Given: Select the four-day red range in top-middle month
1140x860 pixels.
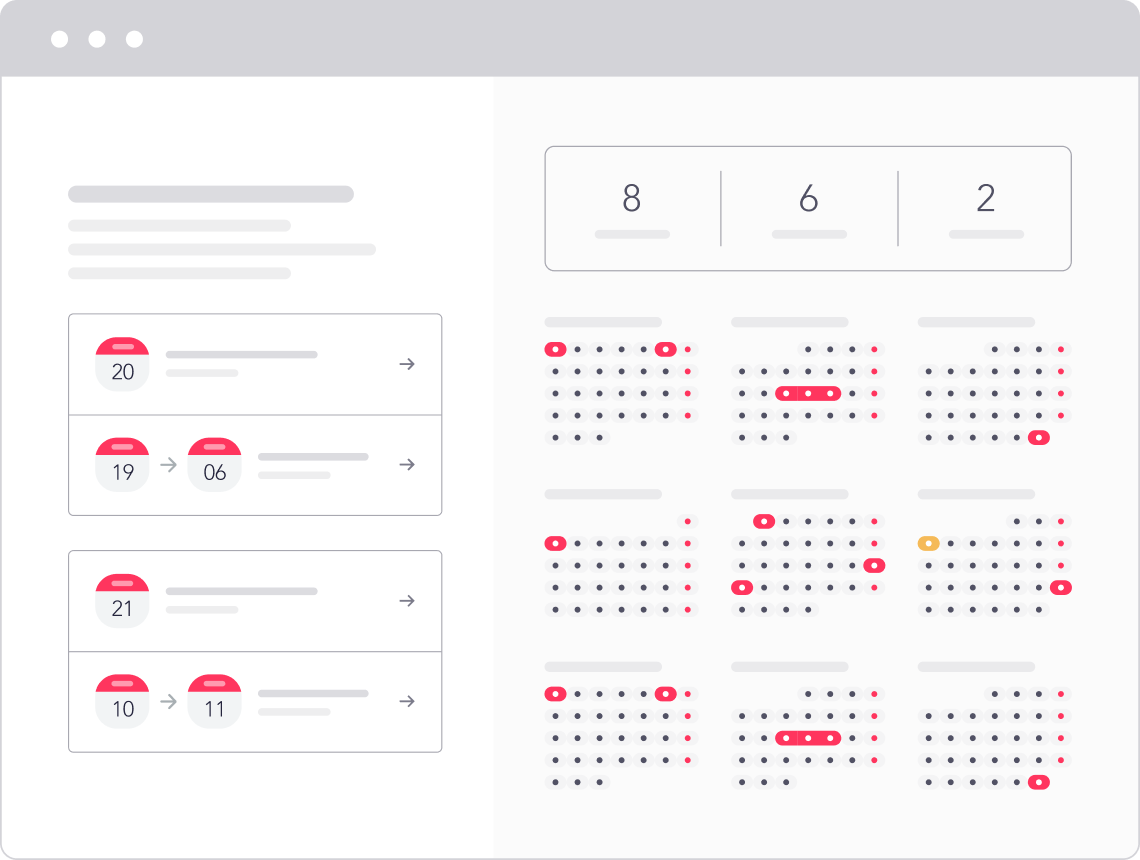Looking at the screenshot, I should click(808, 394).
